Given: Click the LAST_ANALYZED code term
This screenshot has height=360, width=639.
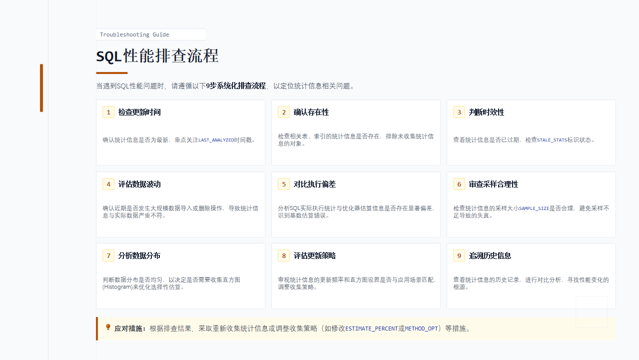Looking at the screenshot, I should click(217, 140).
